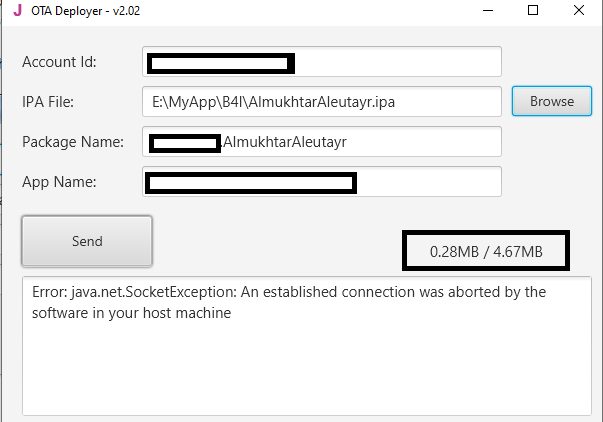Click the "Account Id:" label
This screenshot has width=603, height=422.
(59, 62)
